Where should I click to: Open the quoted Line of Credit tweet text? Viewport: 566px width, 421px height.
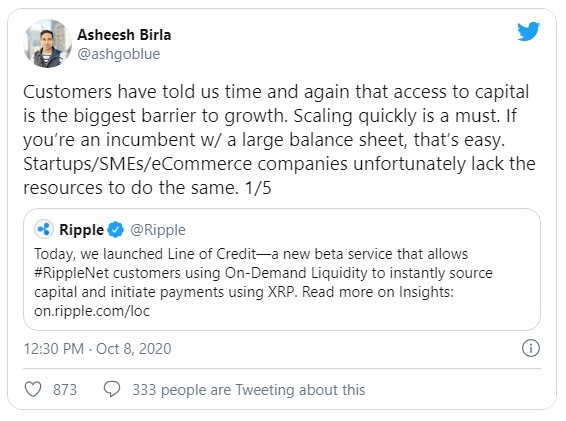tap(264, 282)
